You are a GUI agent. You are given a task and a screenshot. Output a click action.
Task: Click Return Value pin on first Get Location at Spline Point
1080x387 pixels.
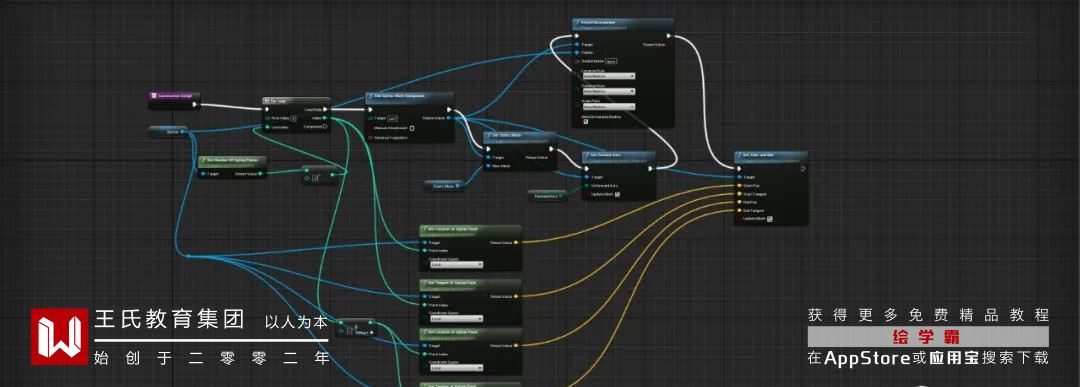[517, 242]
